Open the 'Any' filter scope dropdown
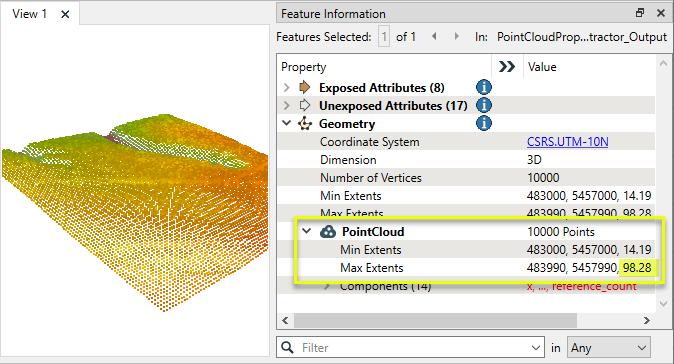The image size is (674, 364). pyautogui.click(x=609, y=347)
